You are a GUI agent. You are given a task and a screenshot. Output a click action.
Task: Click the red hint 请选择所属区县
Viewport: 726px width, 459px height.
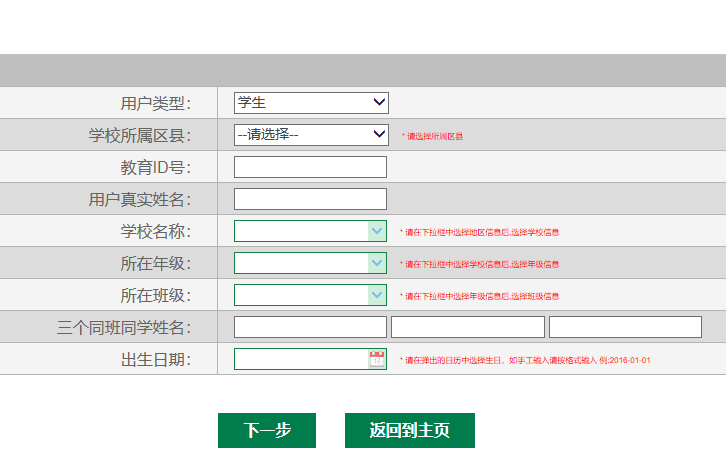click(432, 136)
